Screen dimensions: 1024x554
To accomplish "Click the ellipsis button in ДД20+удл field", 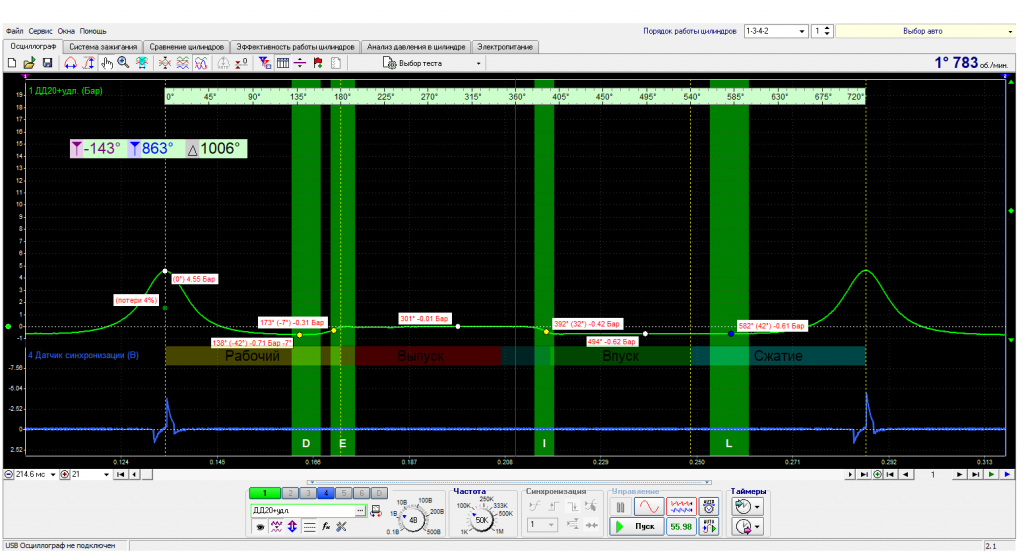I will tap(360, 511).
